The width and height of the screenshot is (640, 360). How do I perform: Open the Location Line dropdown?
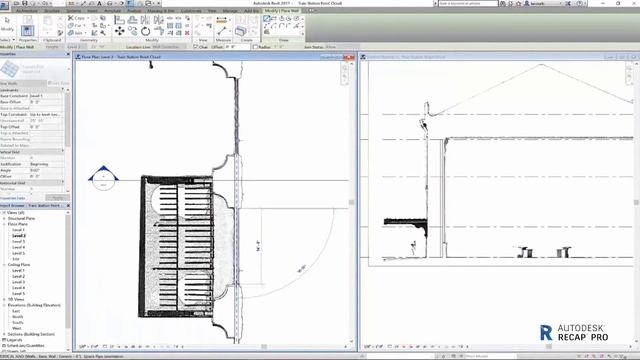click(168, 47)
